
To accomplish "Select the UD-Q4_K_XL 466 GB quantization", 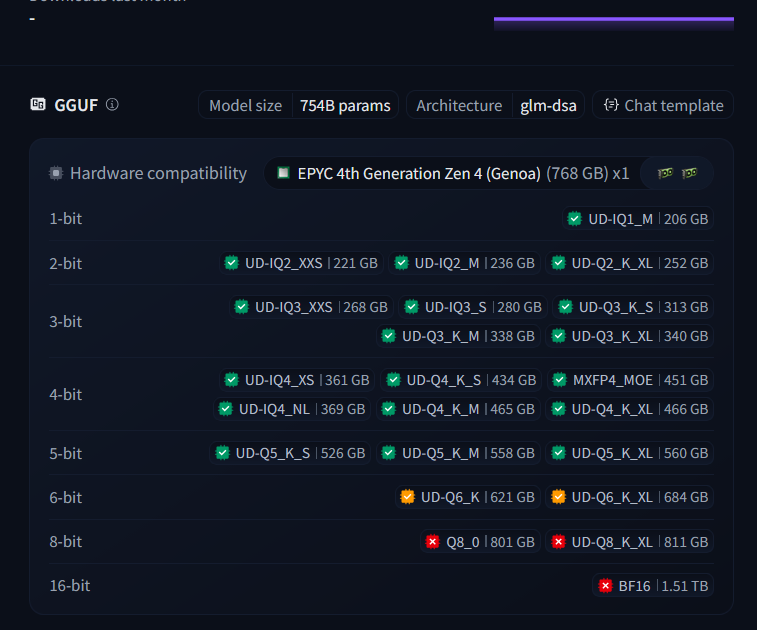I will click(630, 409).
